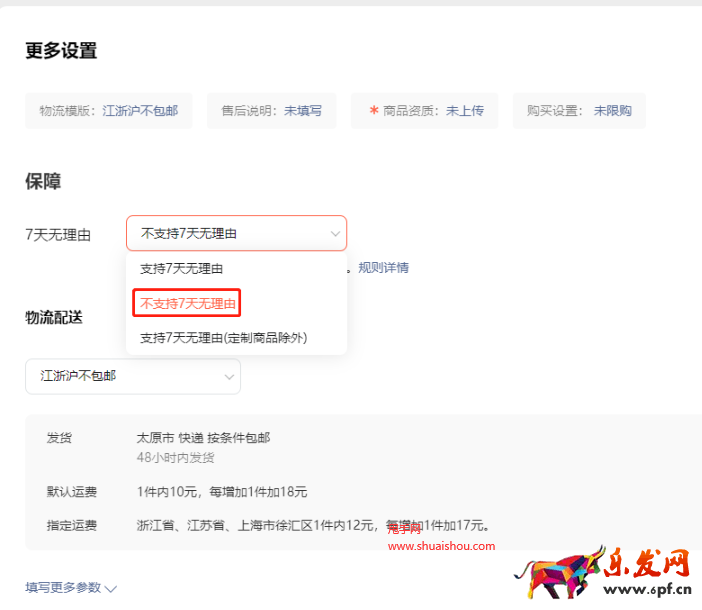Open the 规则详情 link
702x610 pixels.
[383, 268]
